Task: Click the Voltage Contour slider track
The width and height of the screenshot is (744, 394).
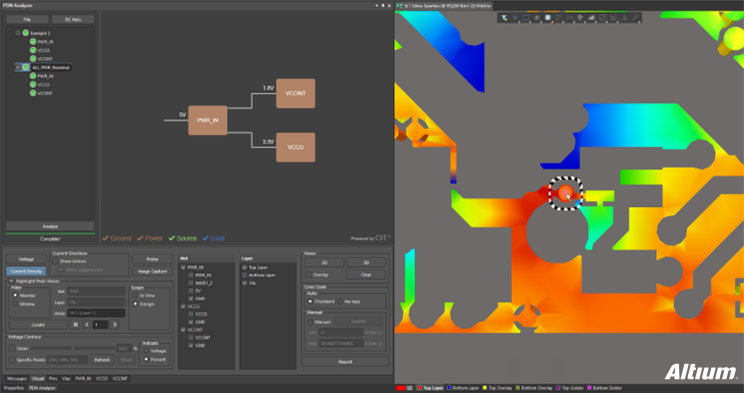Action: [73, 348]
